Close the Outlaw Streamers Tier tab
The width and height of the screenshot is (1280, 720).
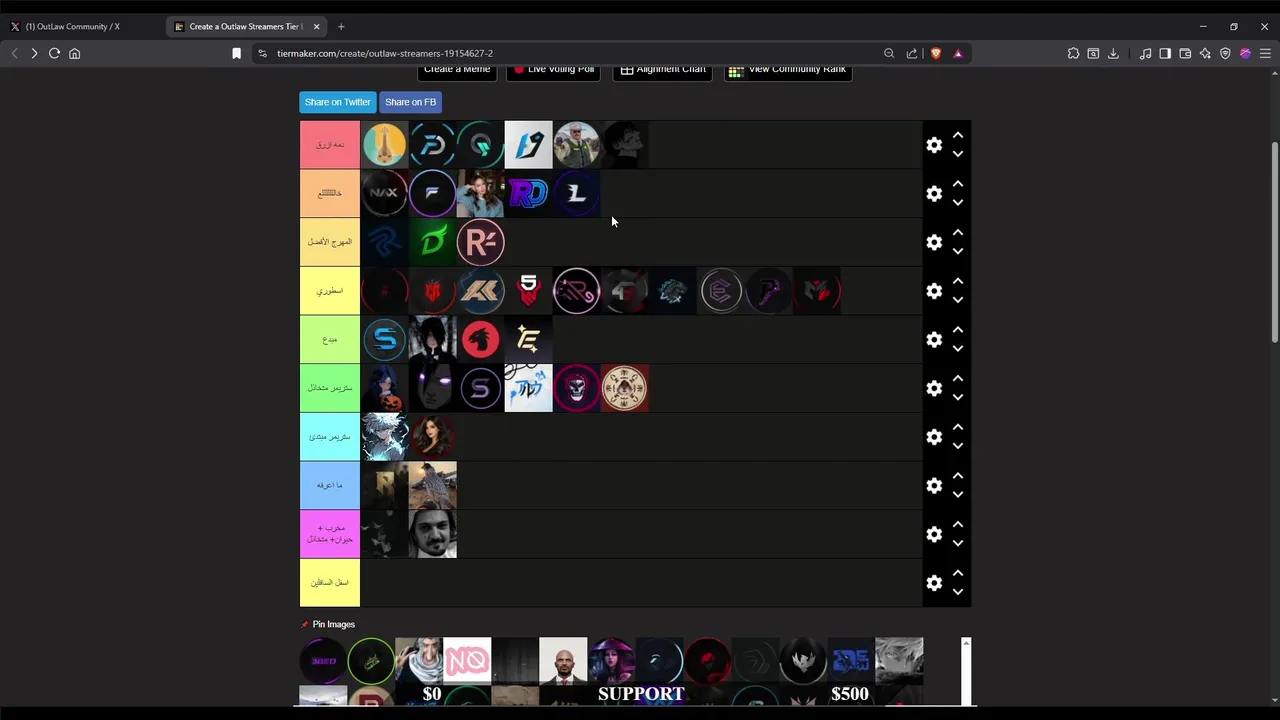coord(317,27)
